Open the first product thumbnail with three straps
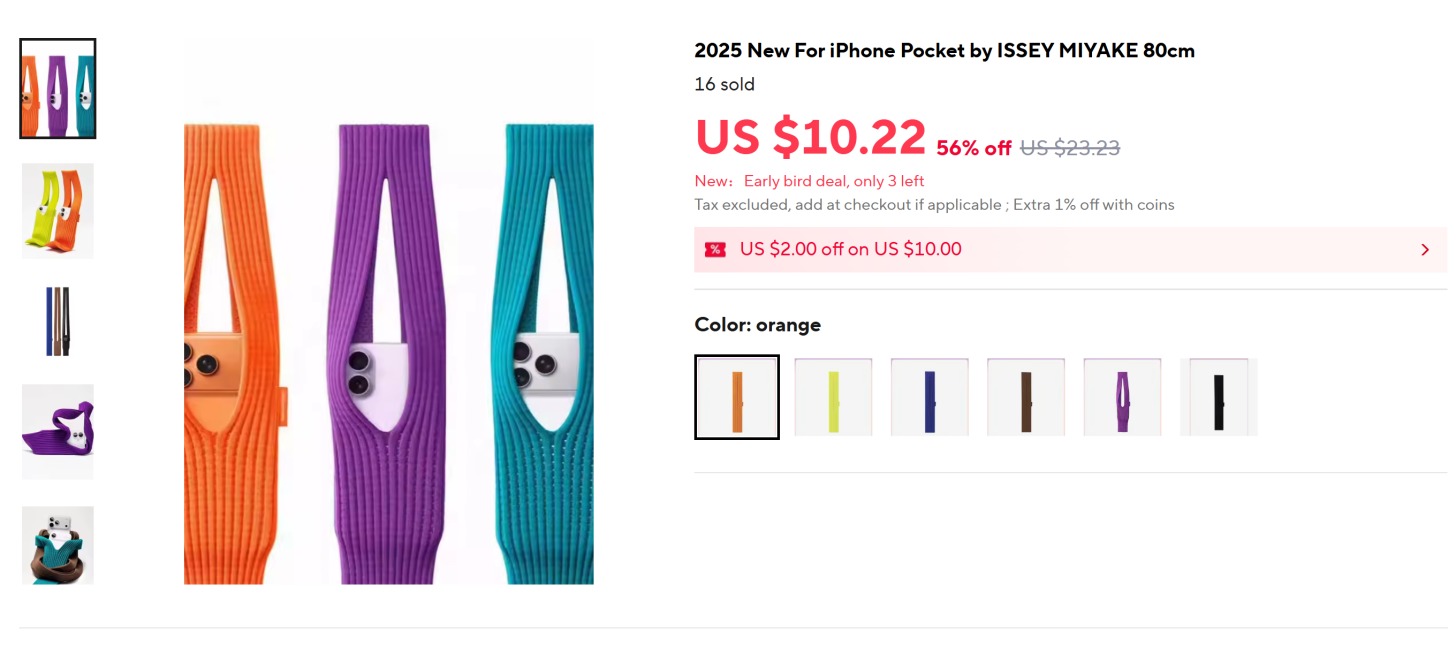Screen dimensions: 1456x645 [57, 89]
